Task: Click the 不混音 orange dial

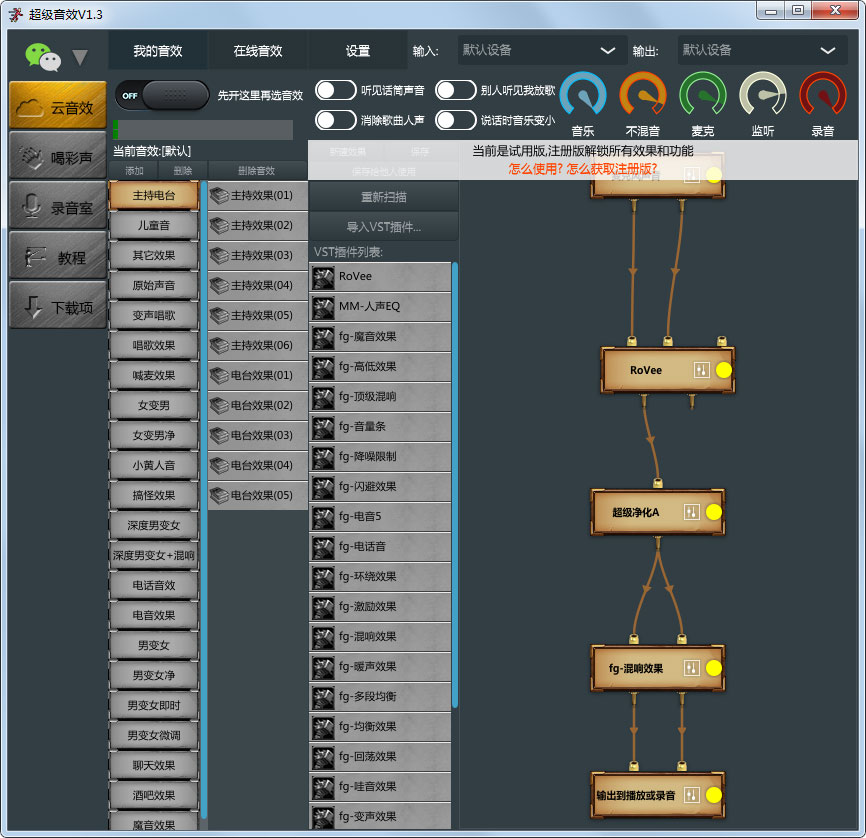Action: 643,97
